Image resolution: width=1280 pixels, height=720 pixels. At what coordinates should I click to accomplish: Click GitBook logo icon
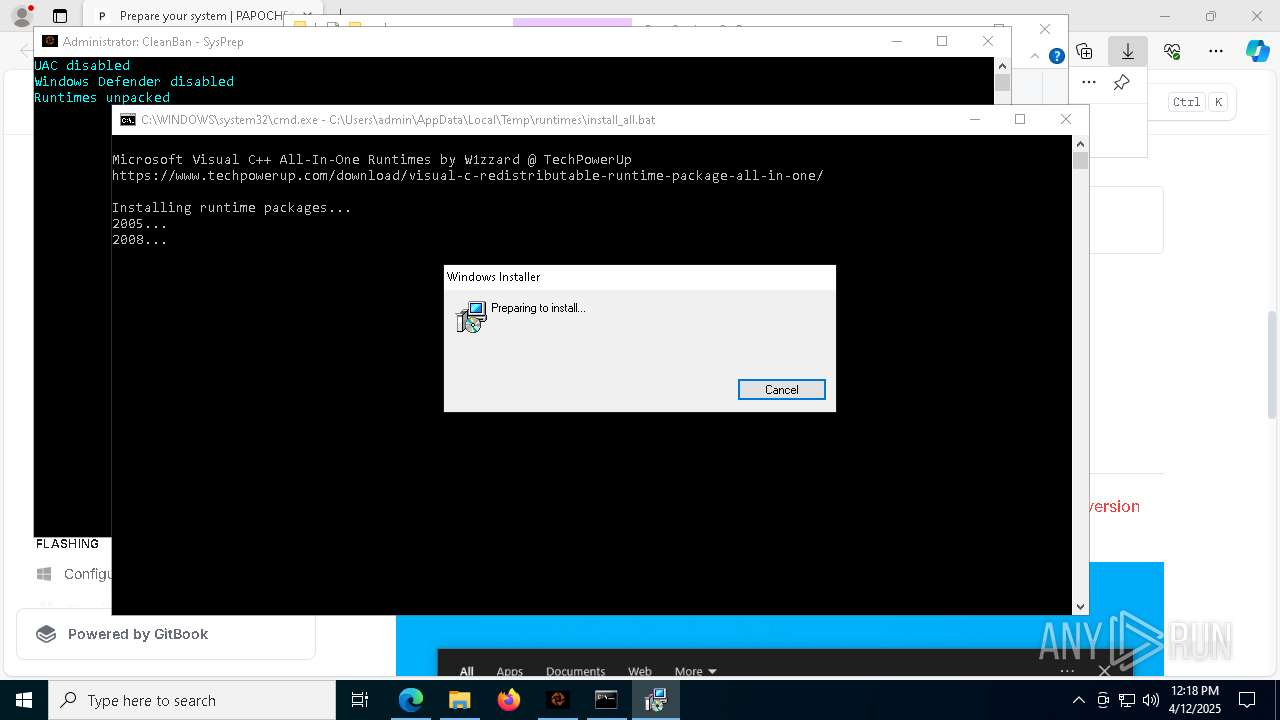pos(46,634)
